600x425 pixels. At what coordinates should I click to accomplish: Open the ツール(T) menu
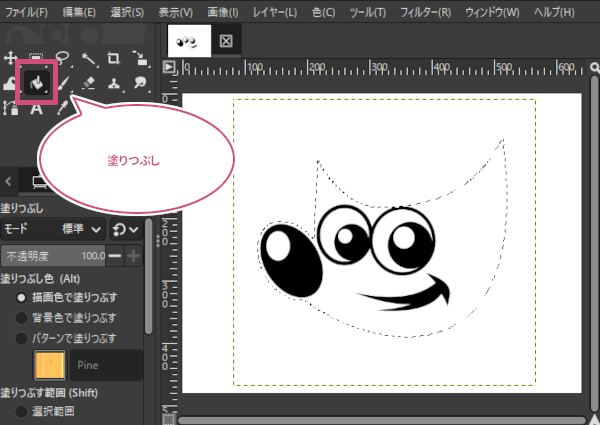point(368,13)
